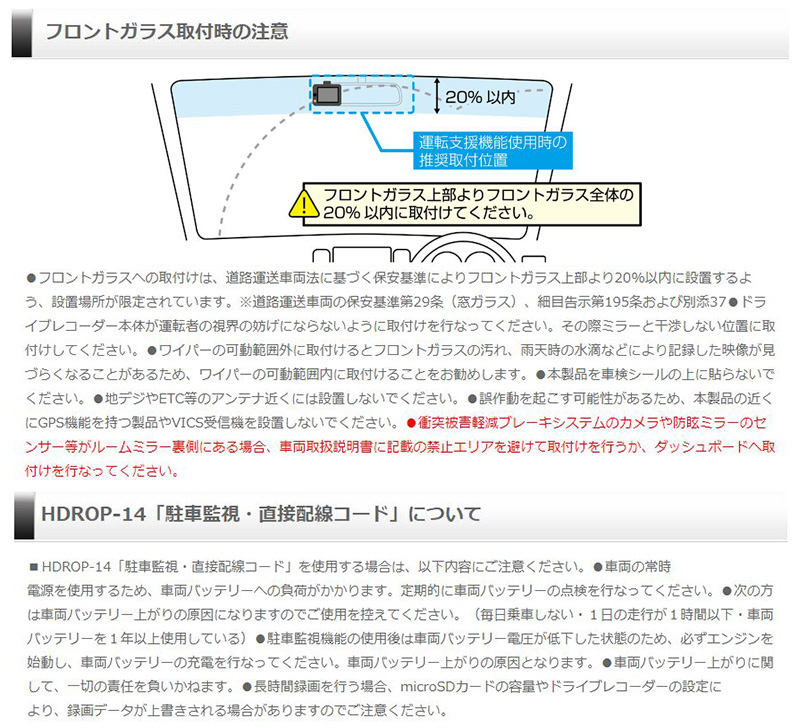Click the words microSDカード in the last paragraph
This screenshot has height=728, width=800.
point(440,687)
